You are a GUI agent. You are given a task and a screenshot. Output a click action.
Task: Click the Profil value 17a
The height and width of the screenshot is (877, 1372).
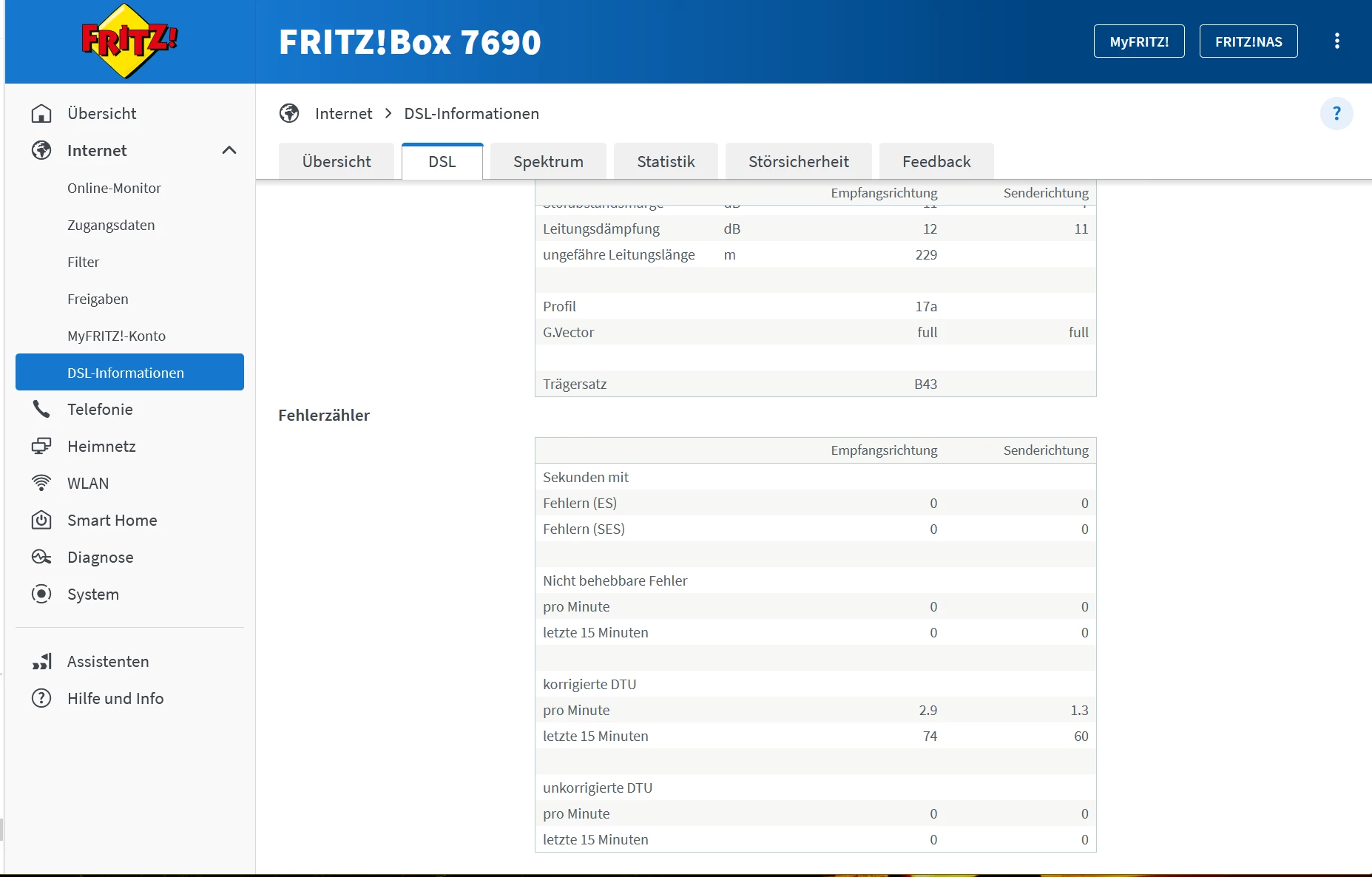click(x=926, y=306)
